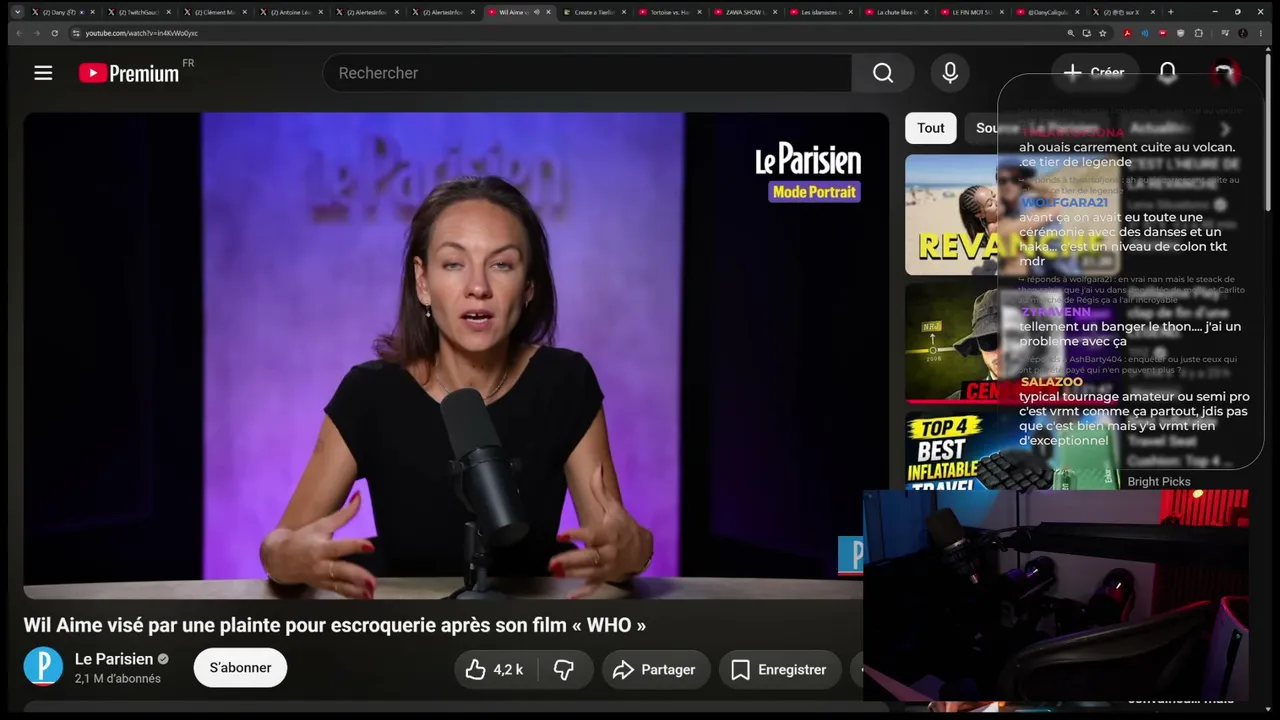Open the YouTube guide hamburger menu
The width and height of the screenshot is (1280, 720).
[43, 73]
